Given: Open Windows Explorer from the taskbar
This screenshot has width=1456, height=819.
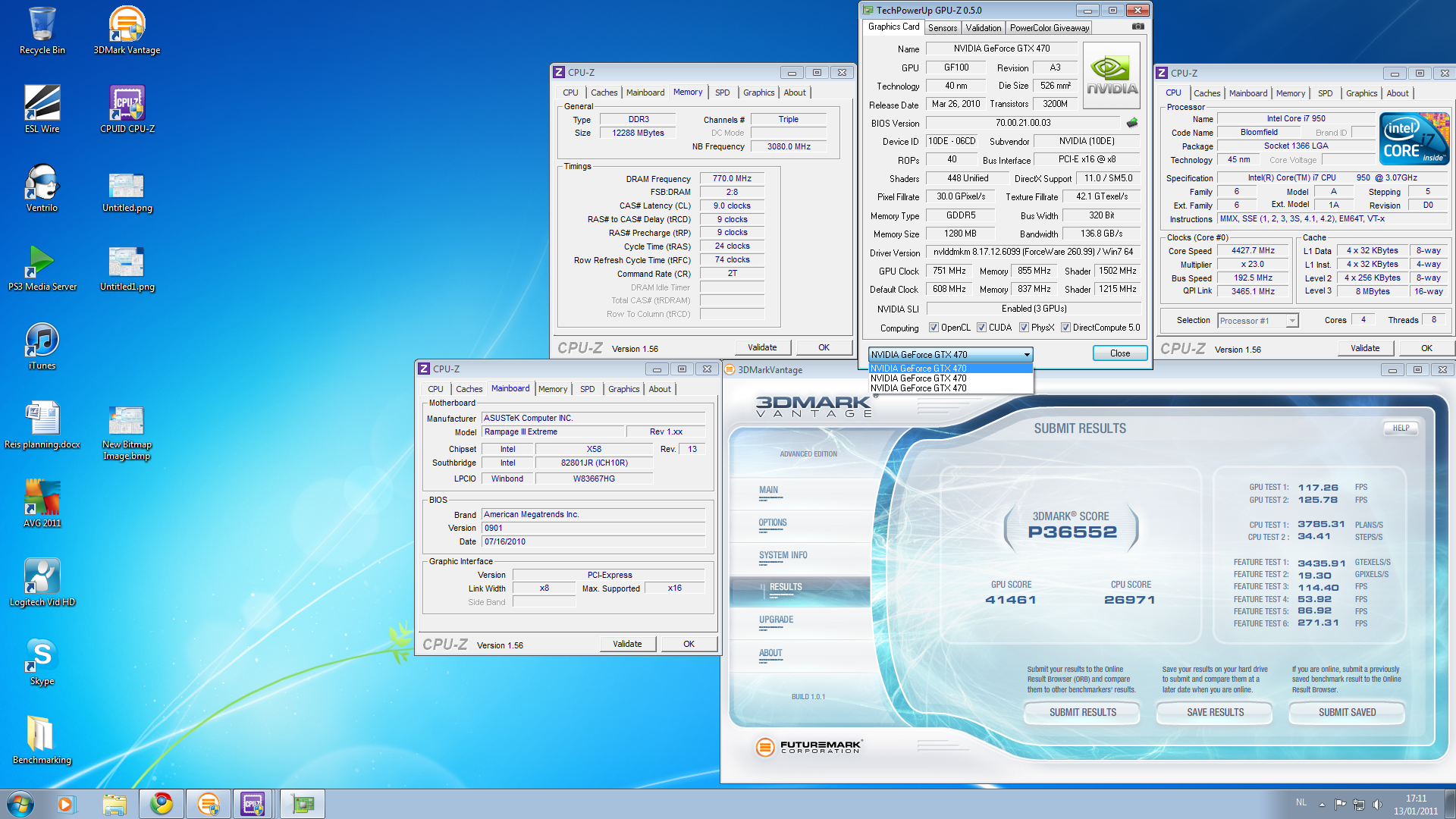Looking at the screenshot, I should 115,804.
